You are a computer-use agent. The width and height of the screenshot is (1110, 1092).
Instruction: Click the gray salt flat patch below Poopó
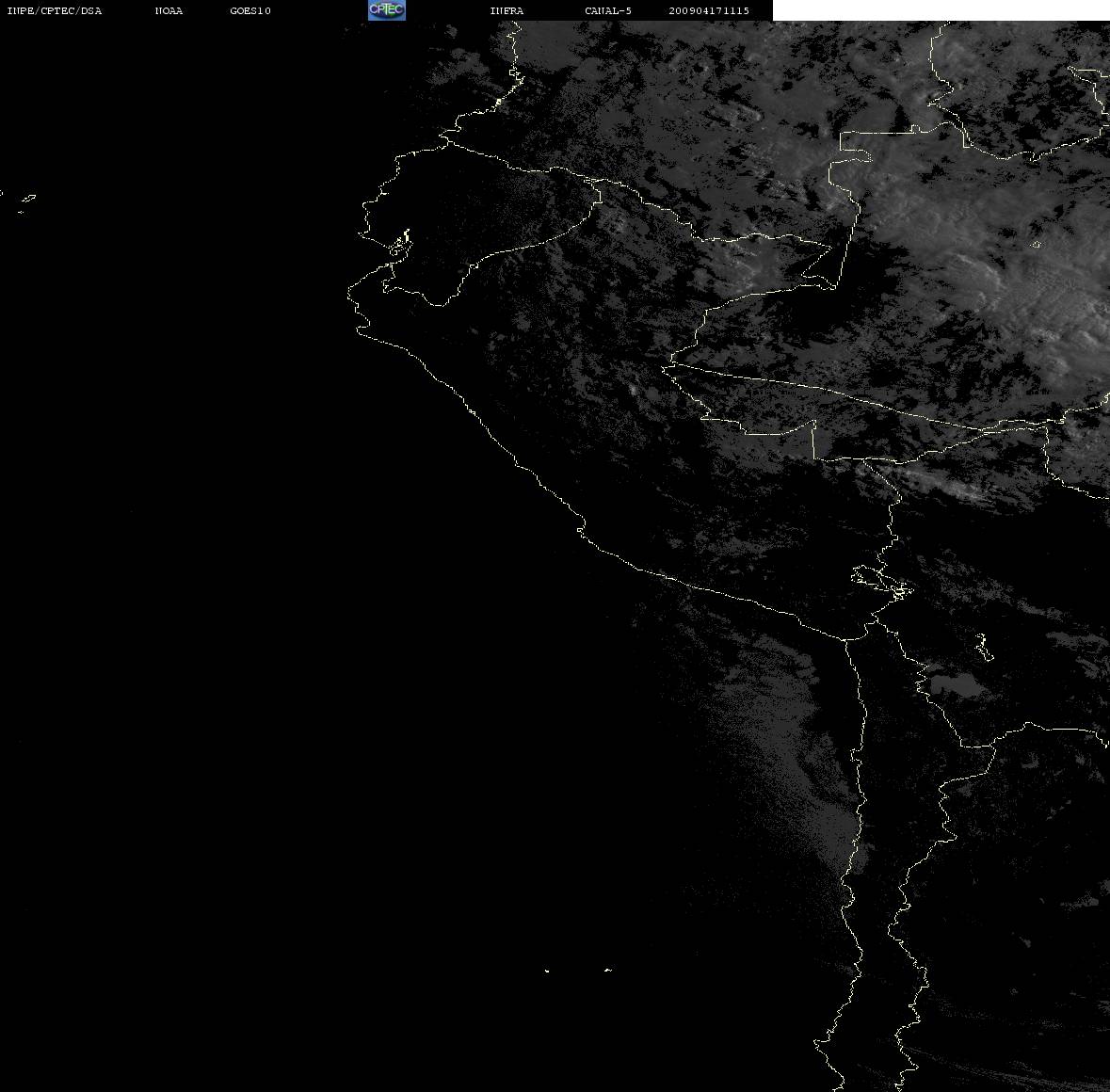(956, 684)
